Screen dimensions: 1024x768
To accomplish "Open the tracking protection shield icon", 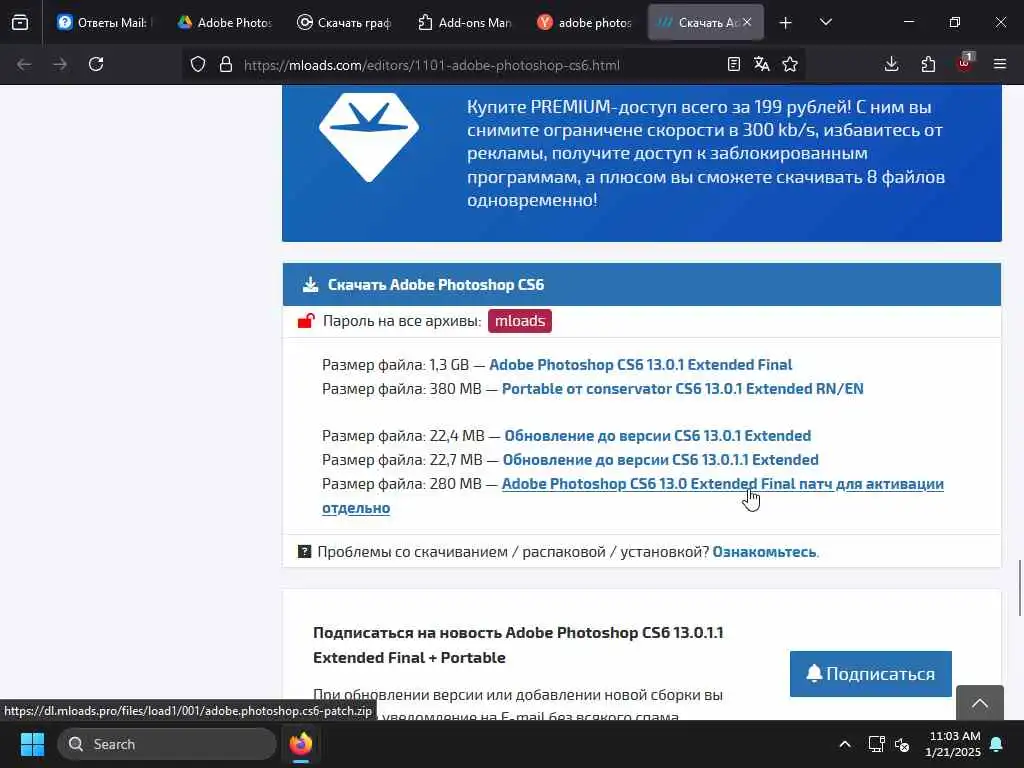I will pos(198,65).
